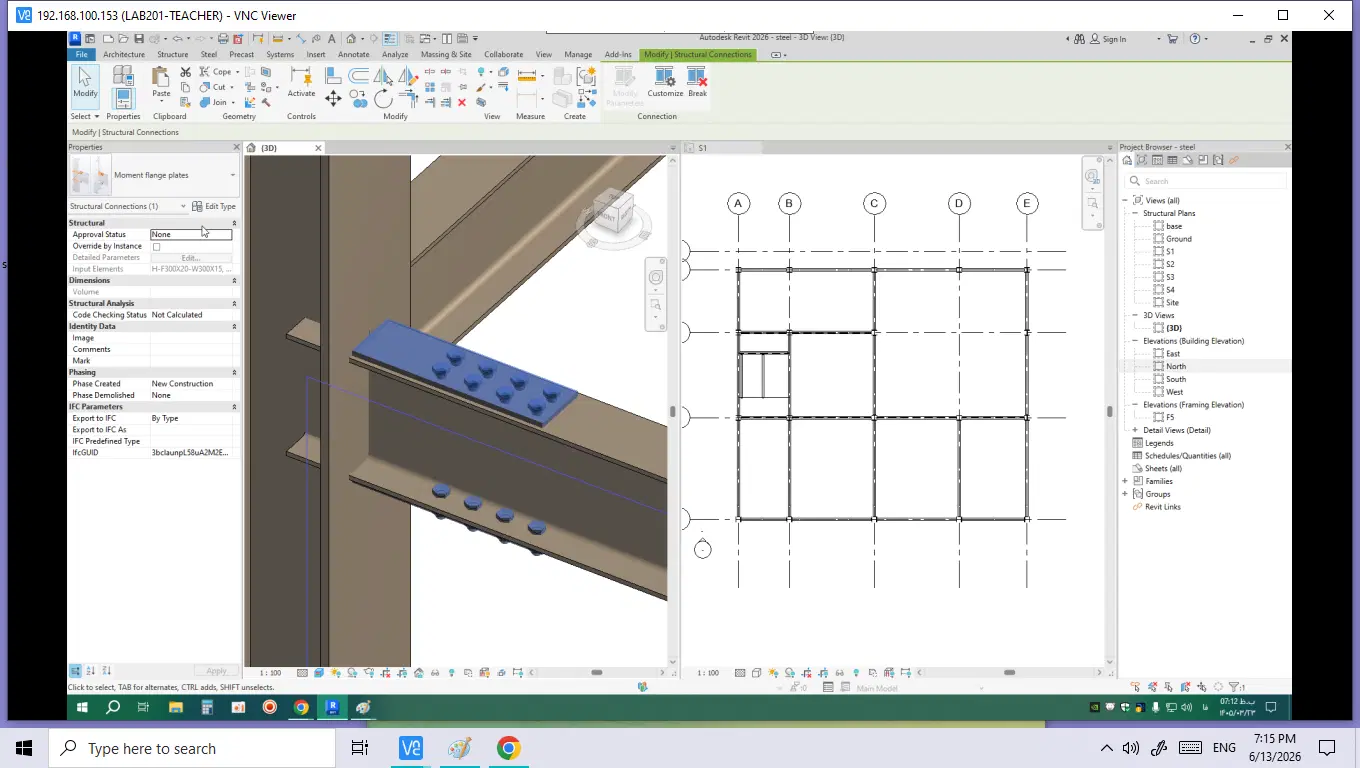Click the Cut to Clipboard scissors icon
Viewport: 1360px width, 768px height.
coord(186,72)
